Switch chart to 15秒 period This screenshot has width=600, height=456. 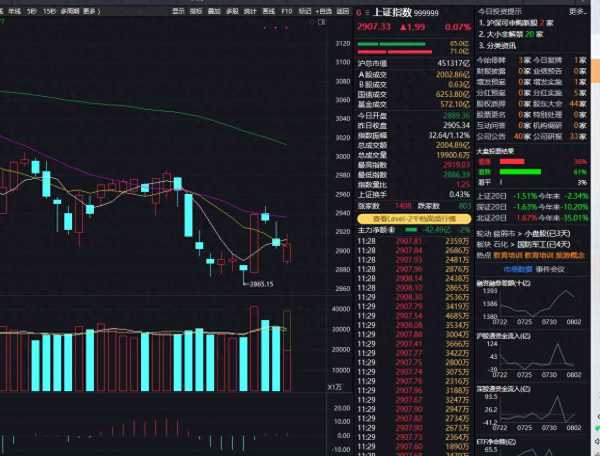(x=49, y=11)
